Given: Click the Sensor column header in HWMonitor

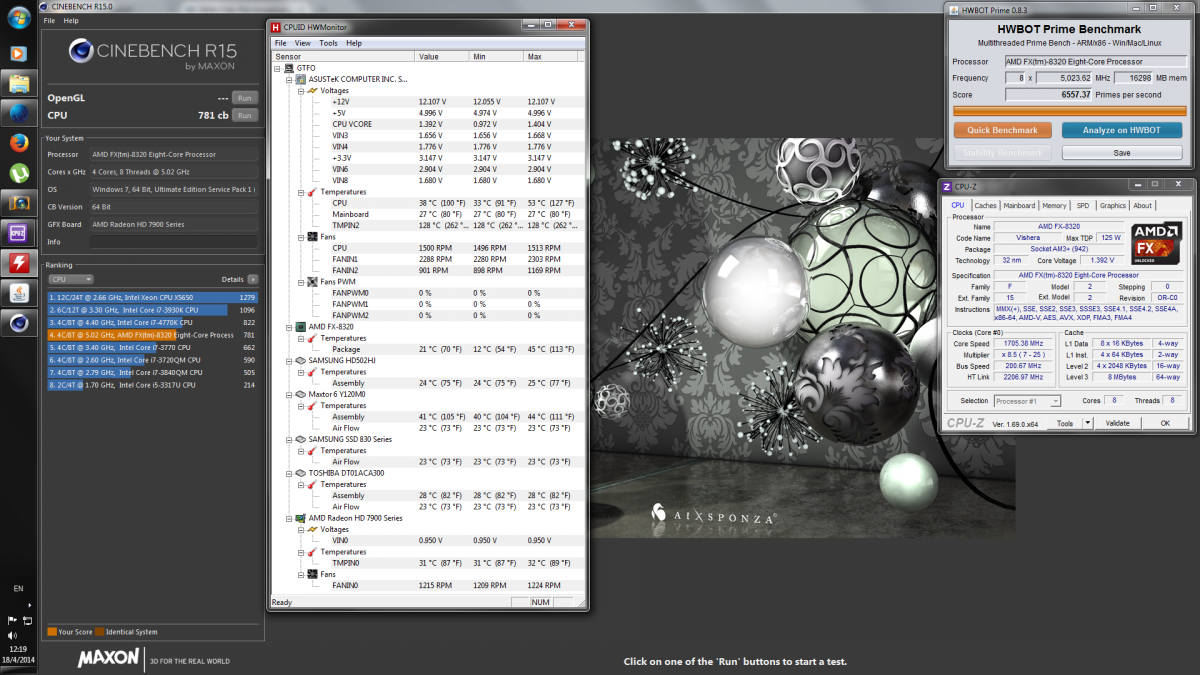Looking at the screenshot, I should [x=342, y=56].
